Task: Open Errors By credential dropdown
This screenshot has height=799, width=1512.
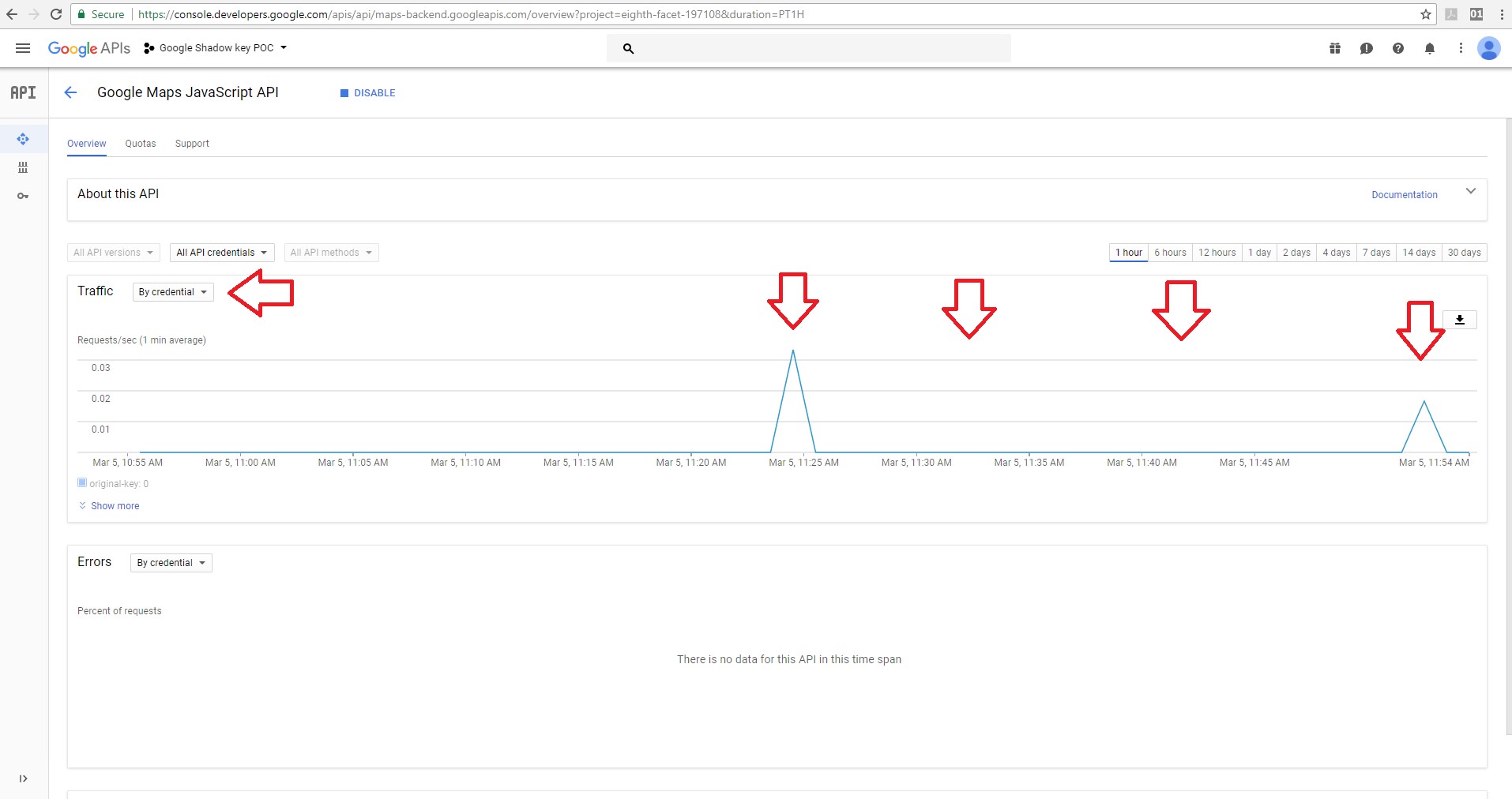Action: pos(171,563)
